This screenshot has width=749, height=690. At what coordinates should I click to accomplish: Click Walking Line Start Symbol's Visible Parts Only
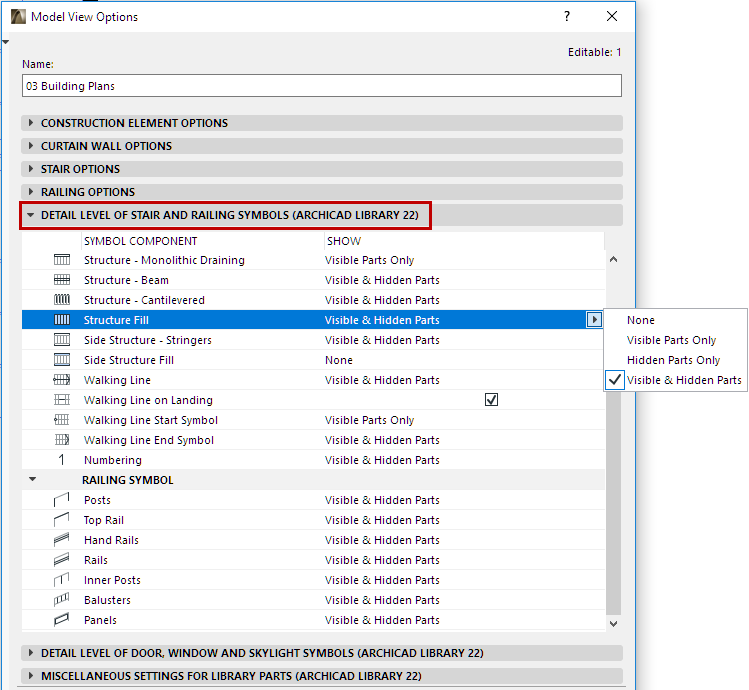(x=369, y=420)
